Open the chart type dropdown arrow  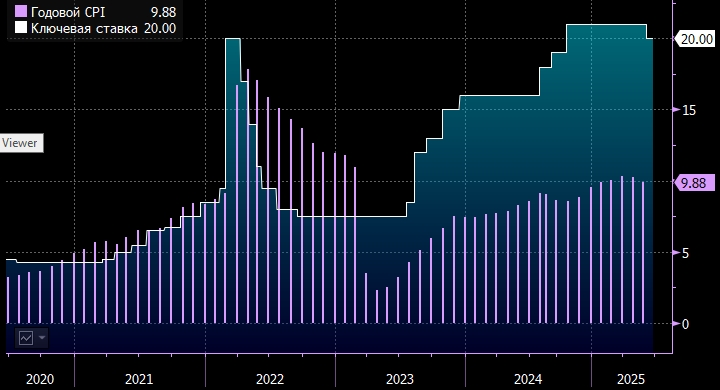click(42, 338)
